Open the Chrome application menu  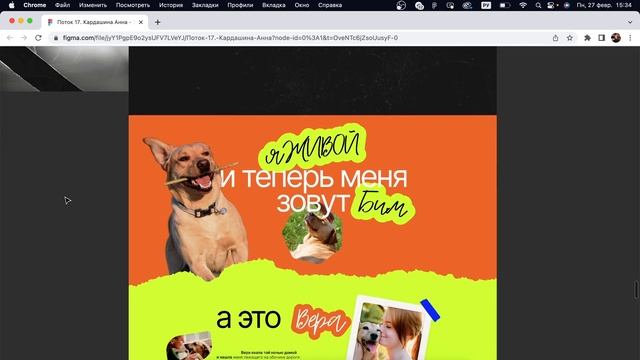(35, 5)
